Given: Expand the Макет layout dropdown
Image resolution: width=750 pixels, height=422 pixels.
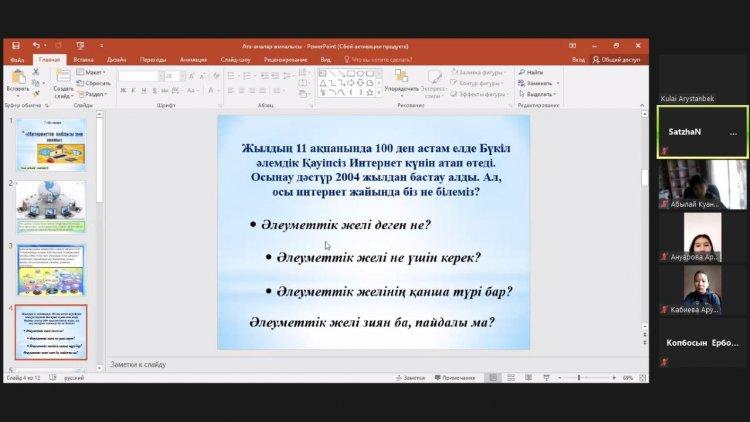Looking at the screenshot, I should (93, 72).
